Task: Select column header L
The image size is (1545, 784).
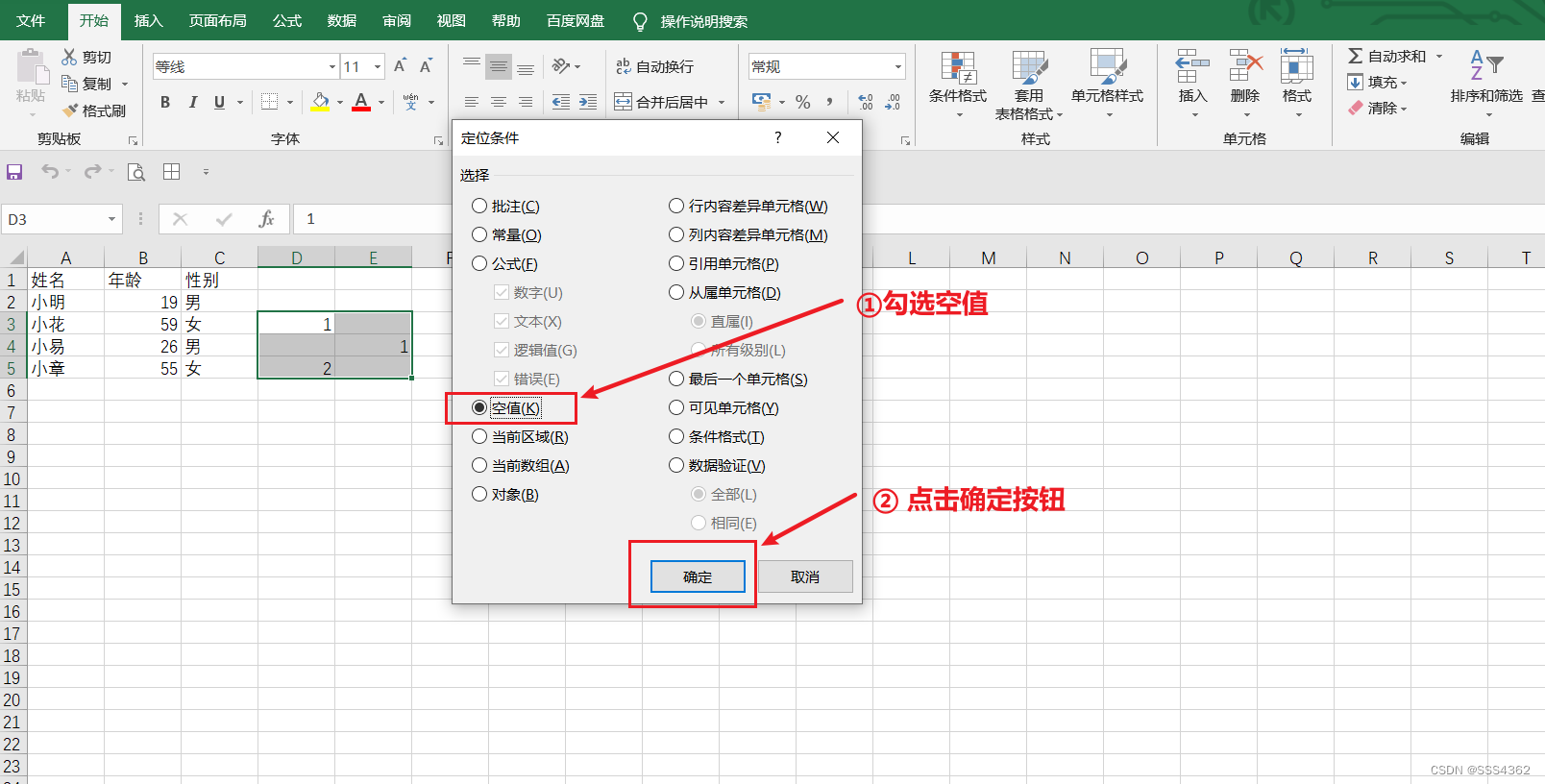Action: tap(912, 257)
